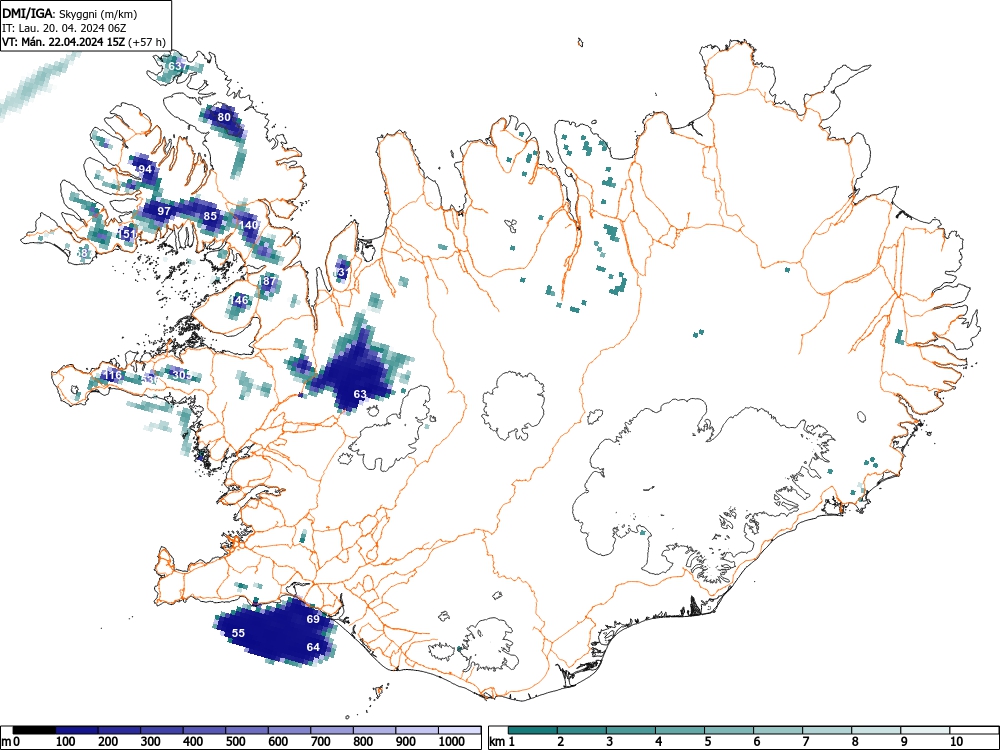Select the 3–4 km teal legend swatch
The image size is (1000, 750).
631,730
